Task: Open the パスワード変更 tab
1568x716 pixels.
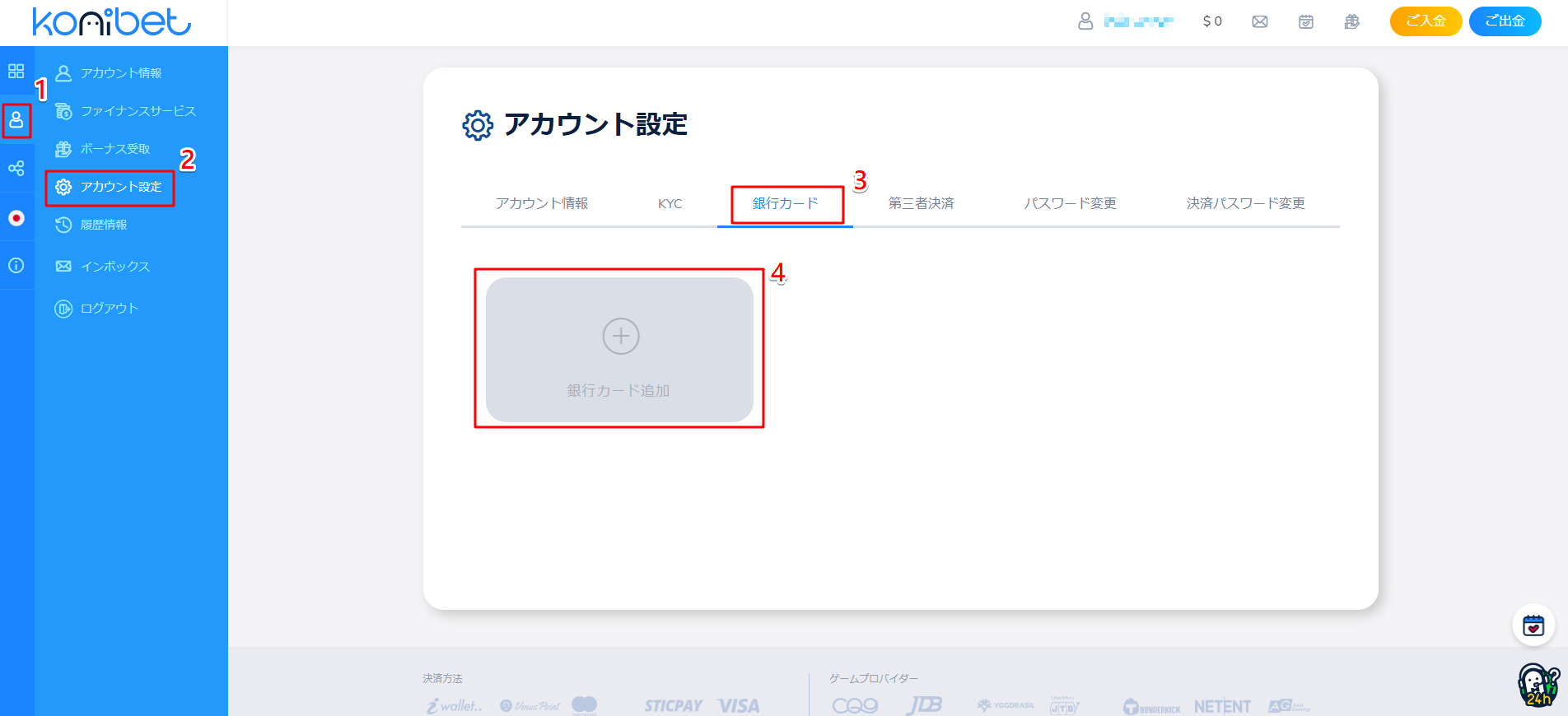Action: click(1070, 203)
